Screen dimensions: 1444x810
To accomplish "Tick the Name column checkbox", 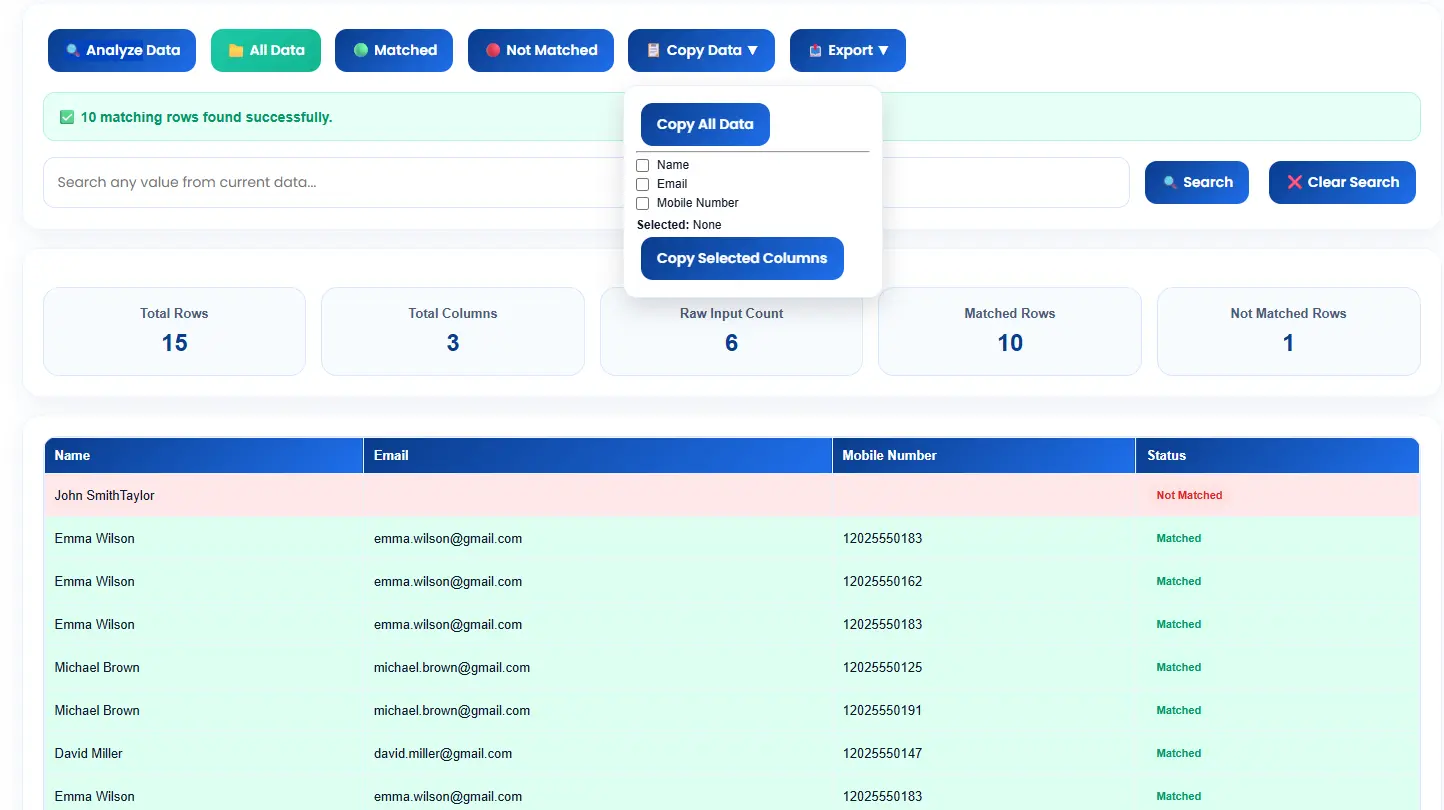I will (643, 165).
